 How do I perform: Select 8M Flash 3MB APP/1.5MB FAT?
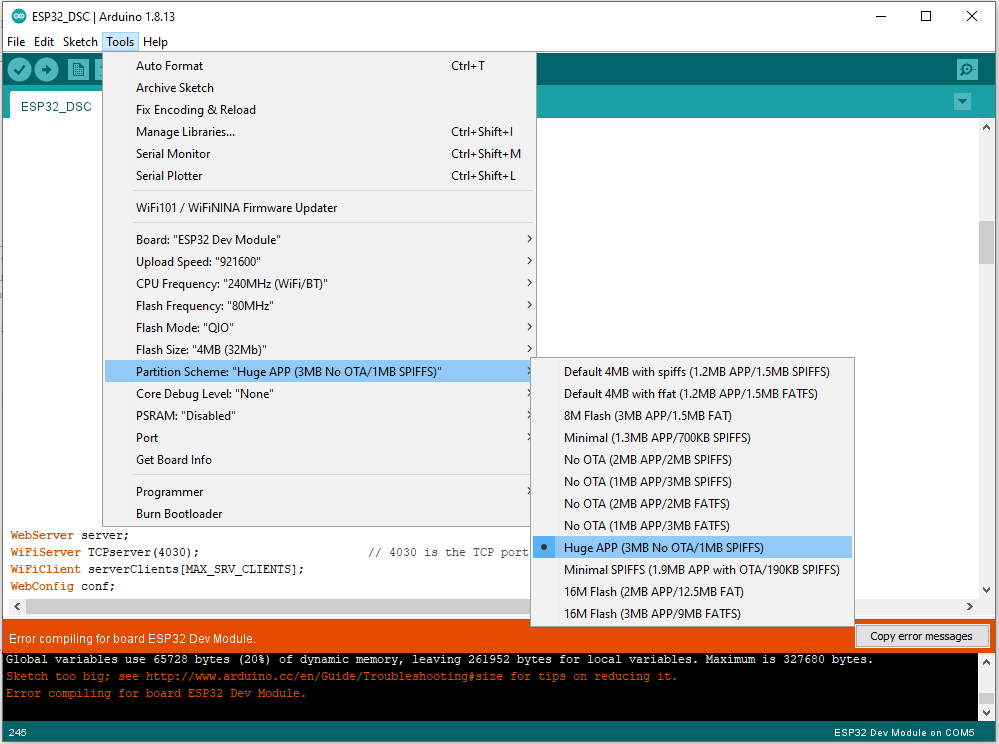(693, 415)
